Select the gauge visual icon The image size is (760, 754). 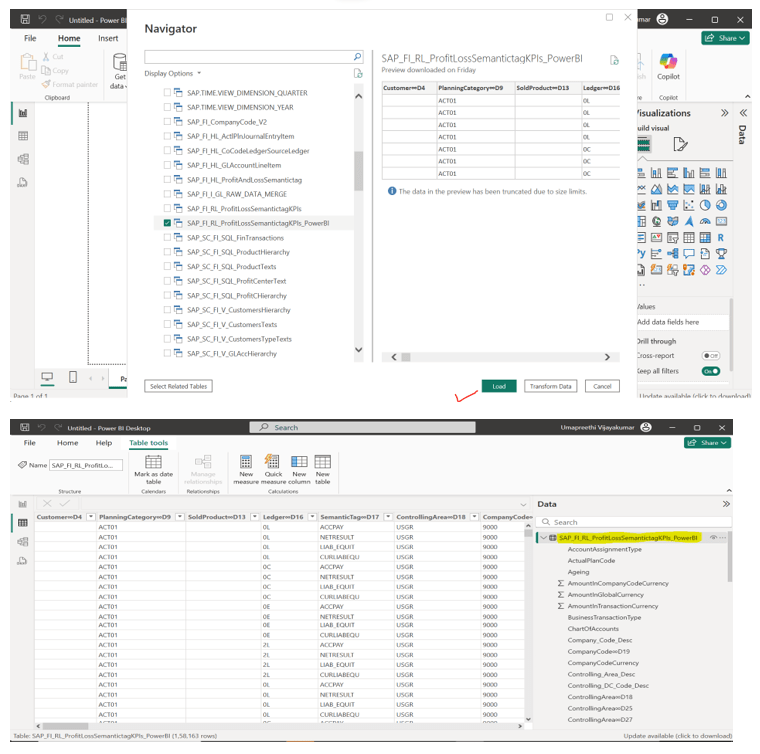[705, 221]
